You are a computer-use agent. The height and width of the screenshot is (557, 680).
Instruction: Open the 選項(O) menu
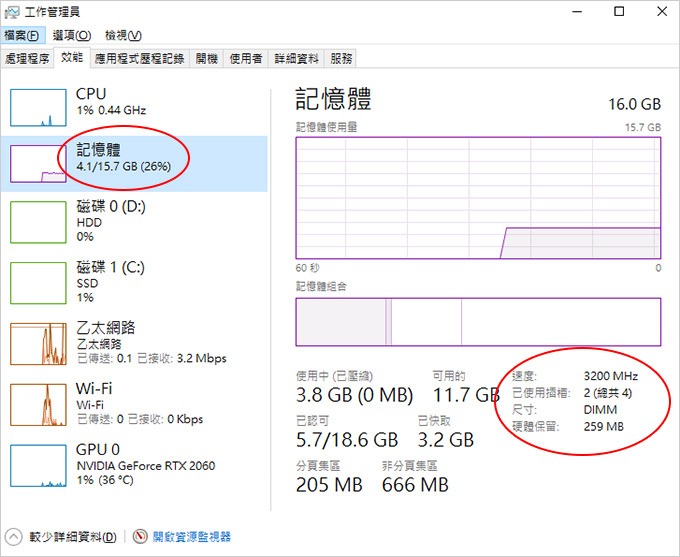pos(72,35)
